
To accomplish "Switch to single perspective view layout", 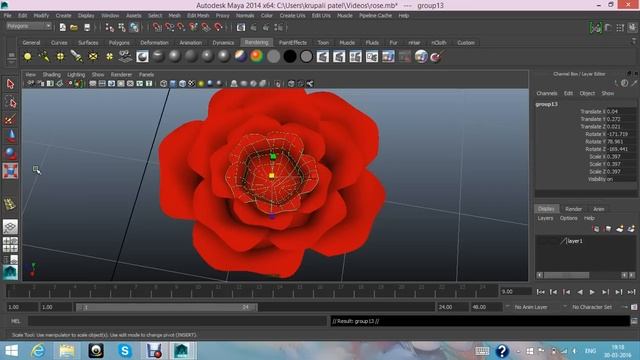I will pyautogui.click(x=10, y=227).
